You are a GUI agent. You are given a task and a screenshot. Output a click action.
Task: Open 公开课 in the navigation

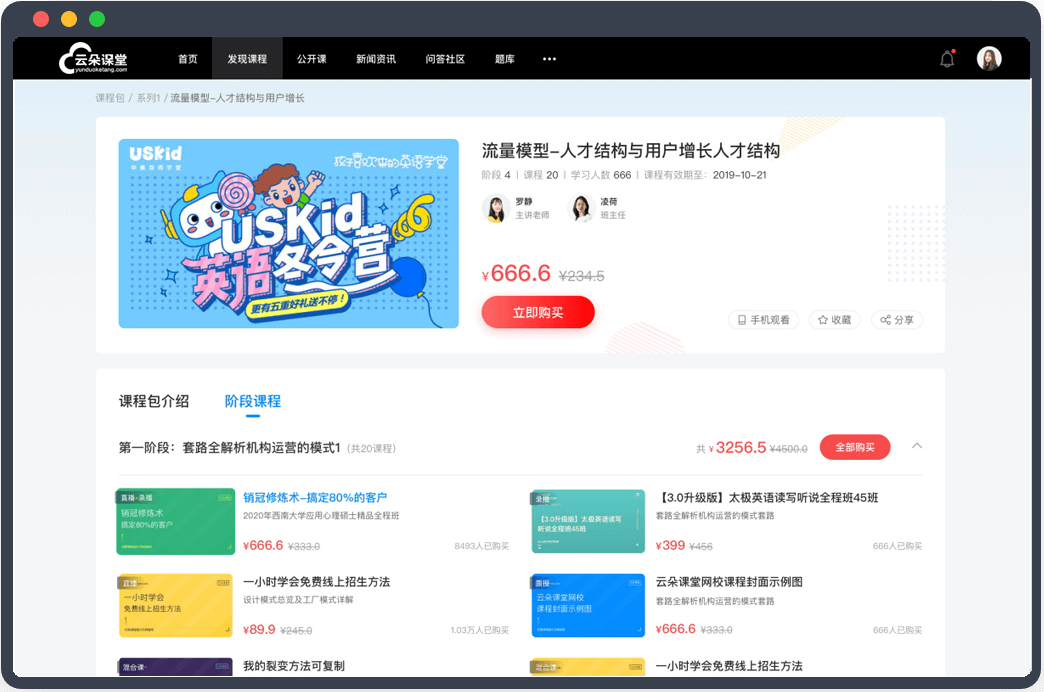click(312, 59)
